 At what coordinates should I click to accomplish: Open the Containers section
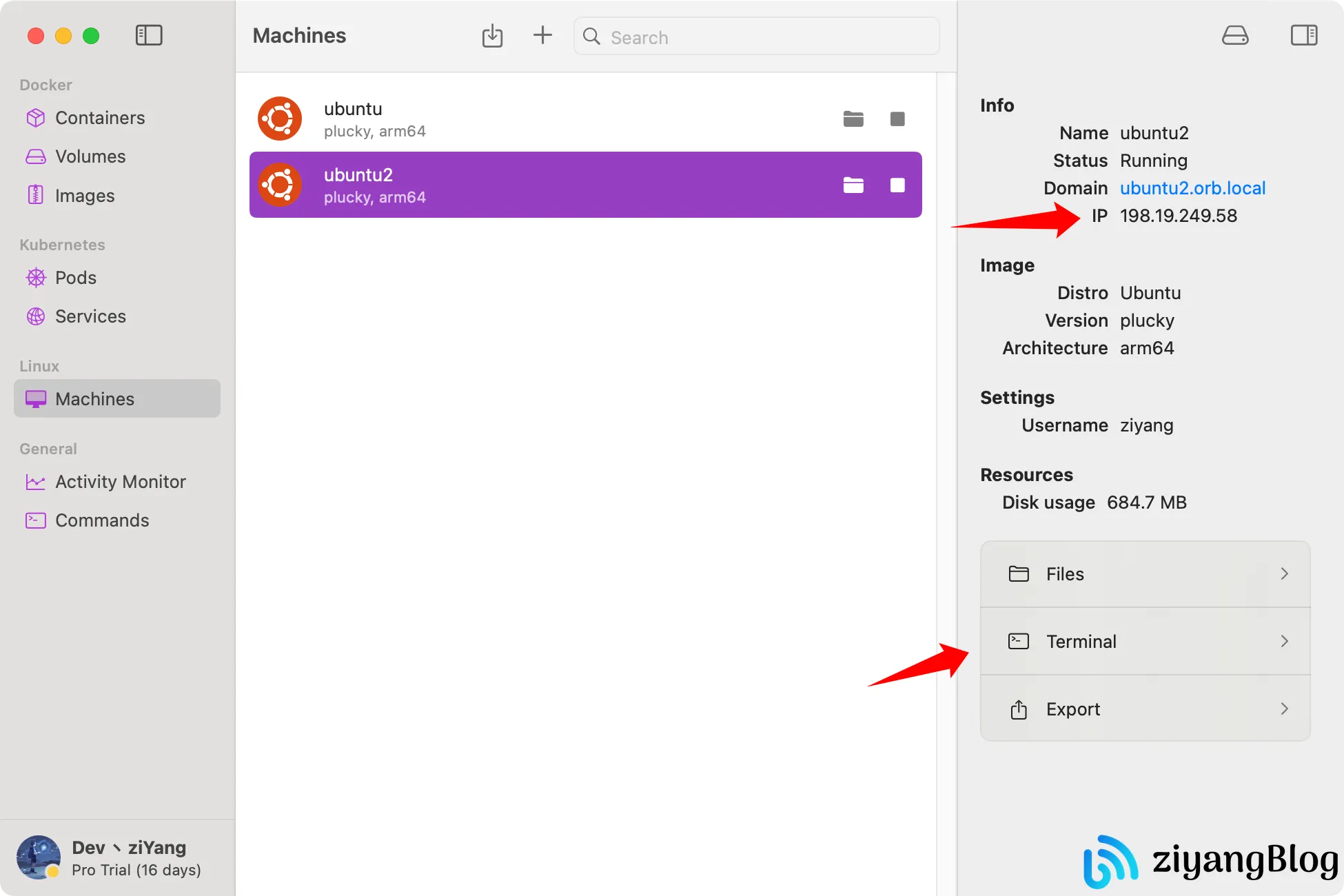[117, 118]
